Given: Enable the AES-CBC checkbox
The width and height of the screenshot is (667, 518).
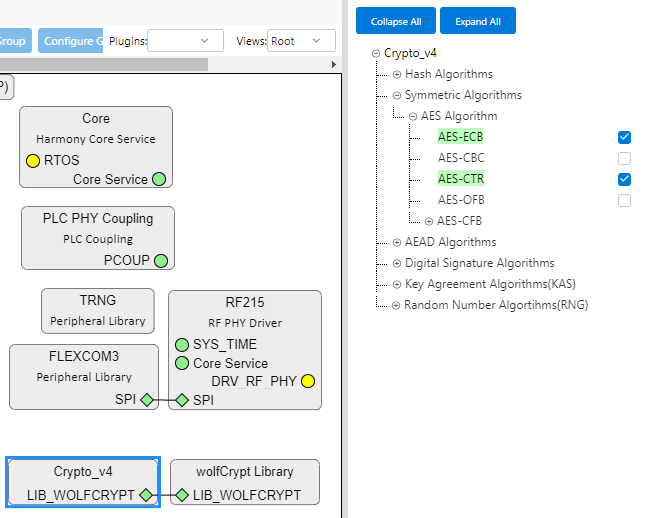Looking at the screenshot, I should click(x=624, y=158).
